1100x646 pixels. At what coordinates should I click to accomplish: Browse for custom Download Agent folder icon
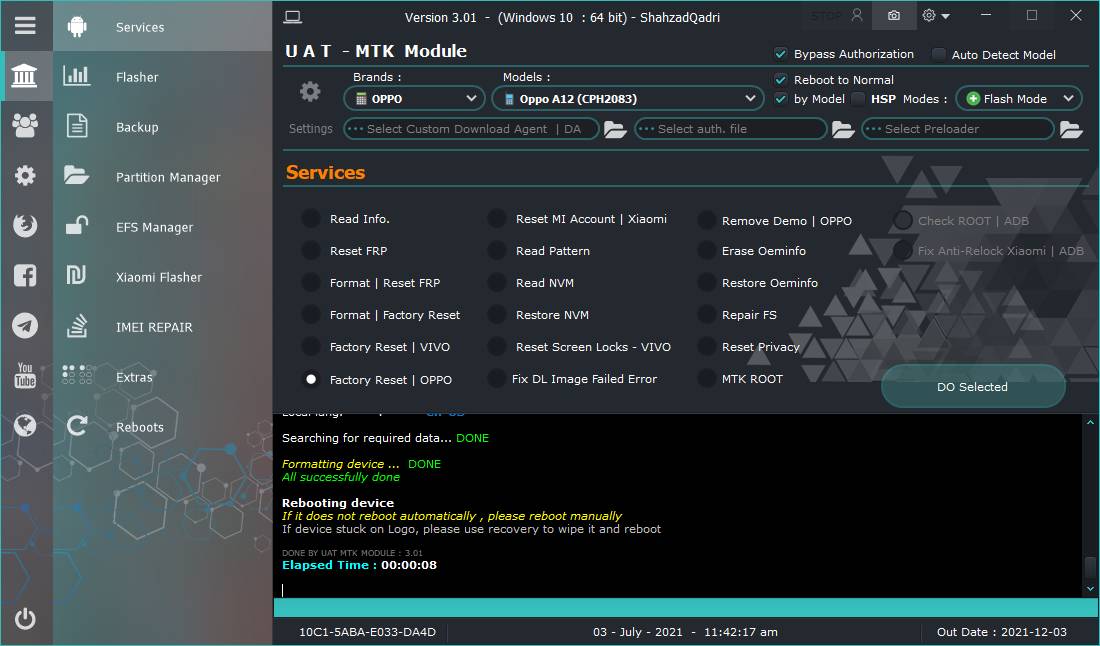pyautogui.click(x=615, y=129)
